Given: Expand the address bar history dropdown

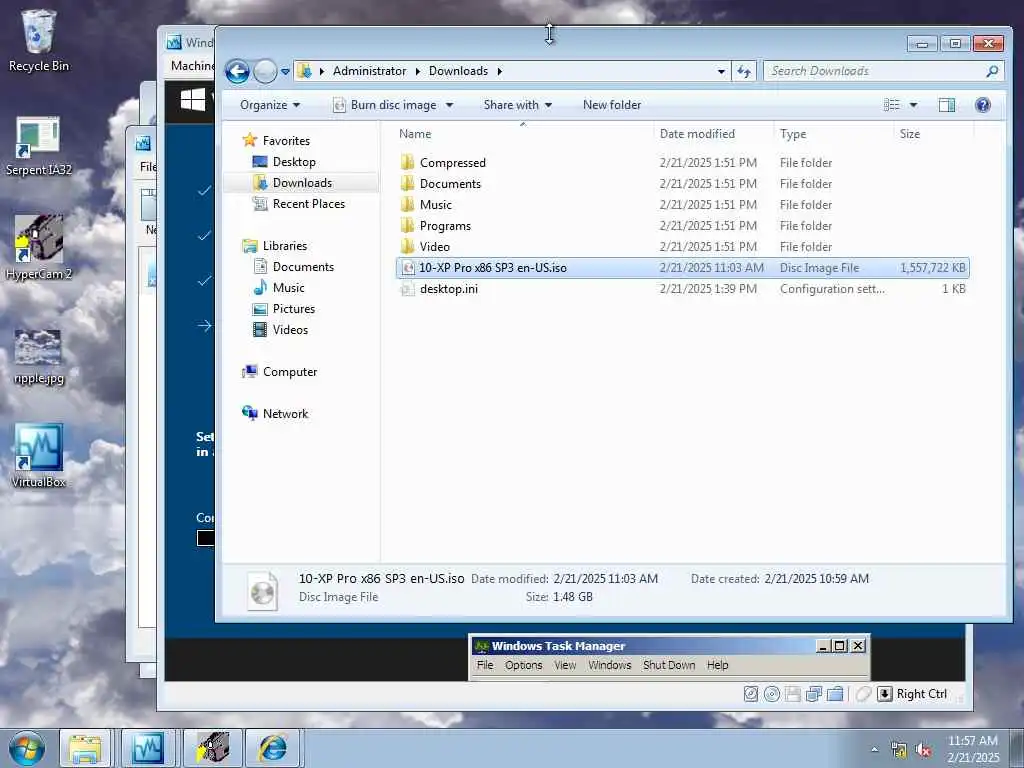Looking at the screenshot, I should point(721,71).
